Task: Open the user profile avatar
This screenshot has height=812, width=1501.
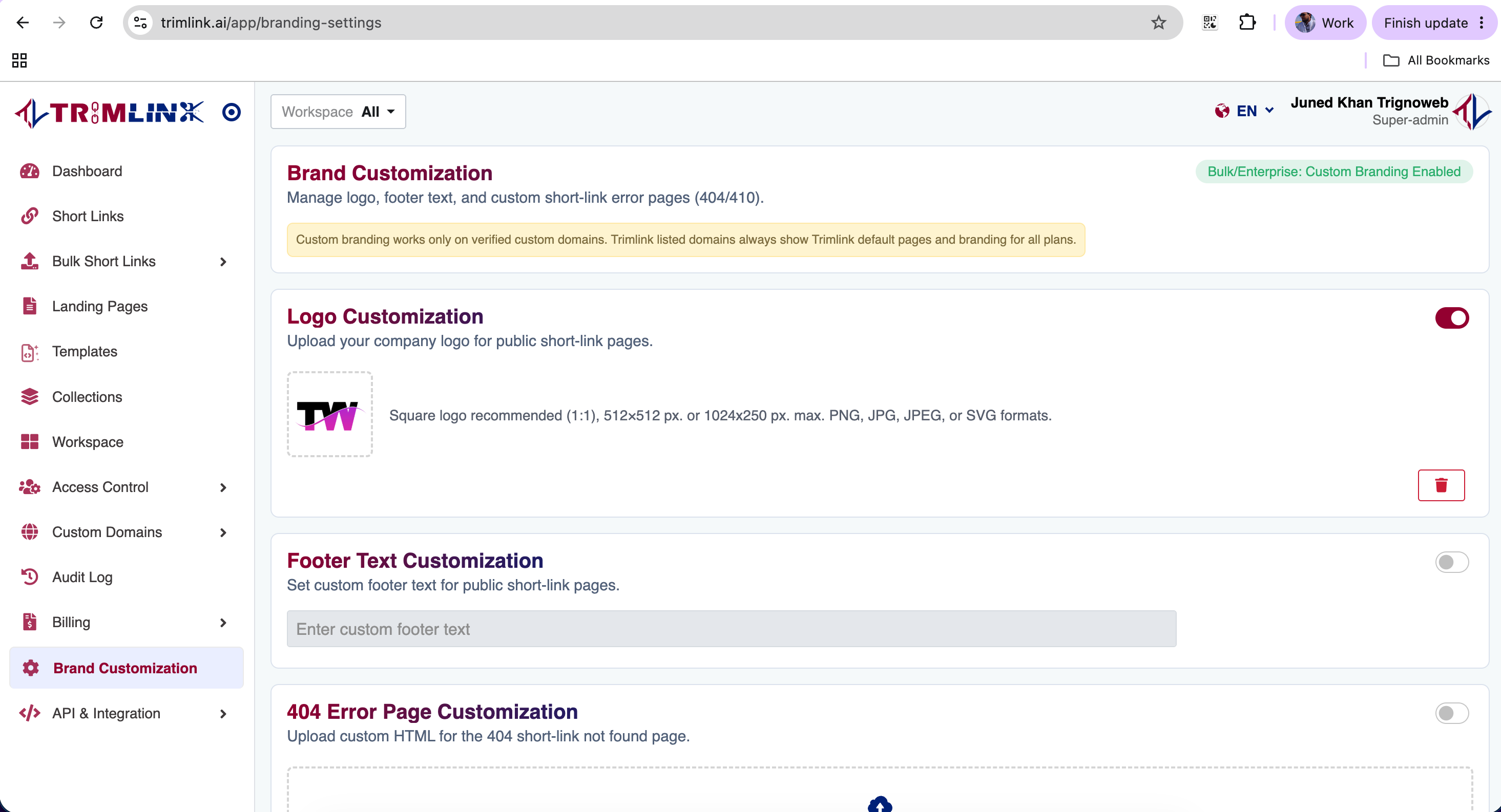Action: (1472, 111)
